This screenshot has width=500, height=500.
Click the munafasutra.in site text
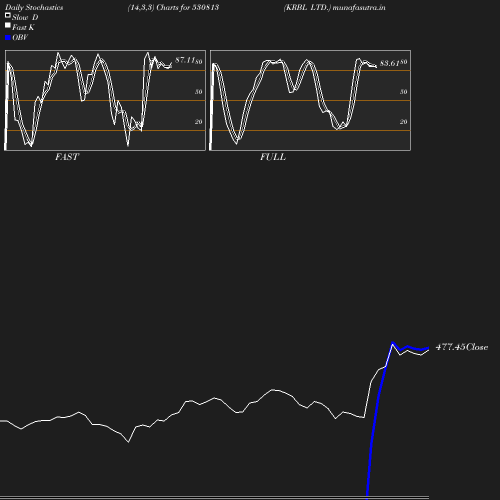359,7
